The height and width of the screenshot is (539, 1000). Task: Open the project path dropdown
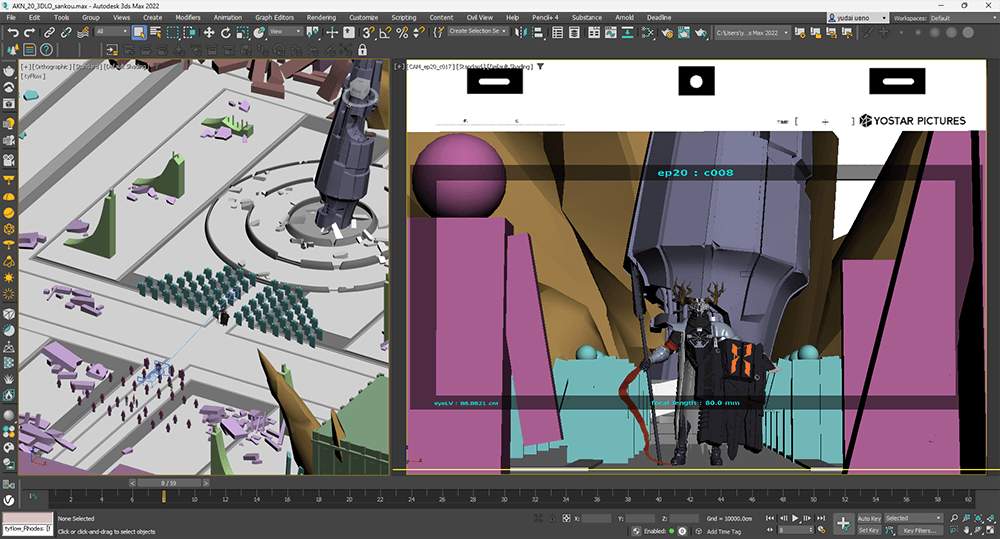(752, 33)
